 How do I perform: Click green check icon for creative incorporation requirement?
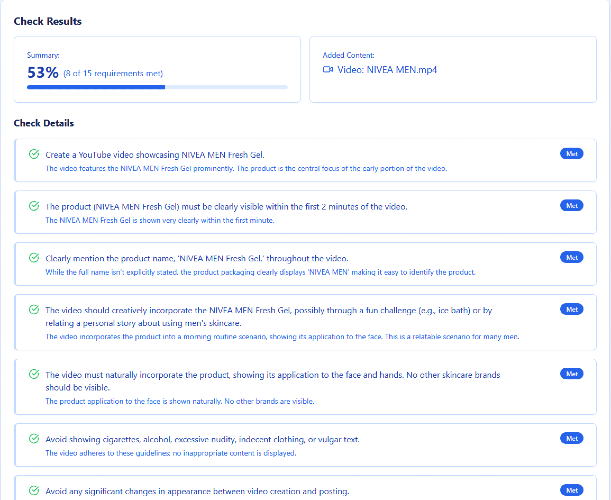(x=34, y=309)
